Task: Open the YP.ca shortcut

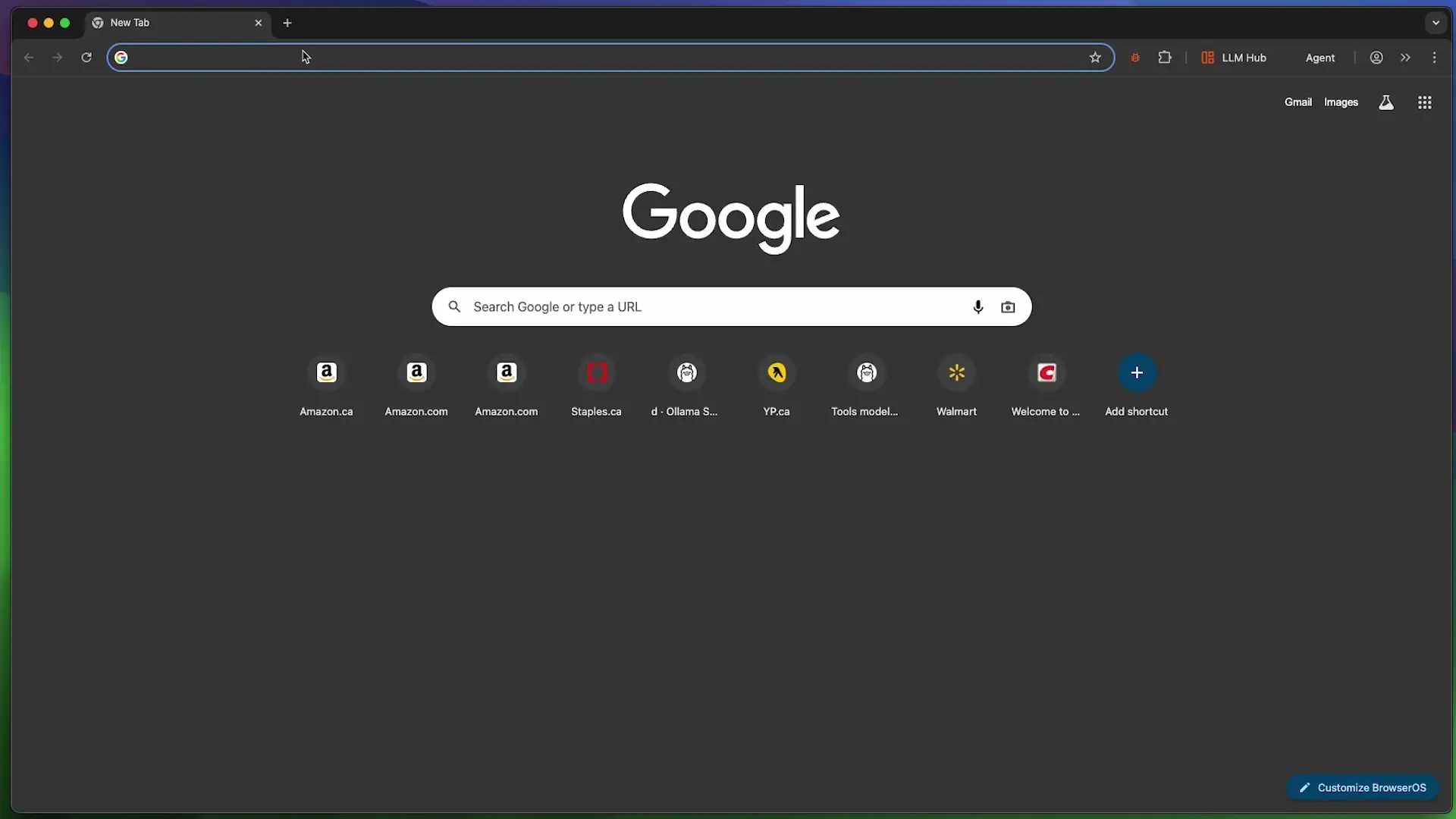Action: point(777,386)
